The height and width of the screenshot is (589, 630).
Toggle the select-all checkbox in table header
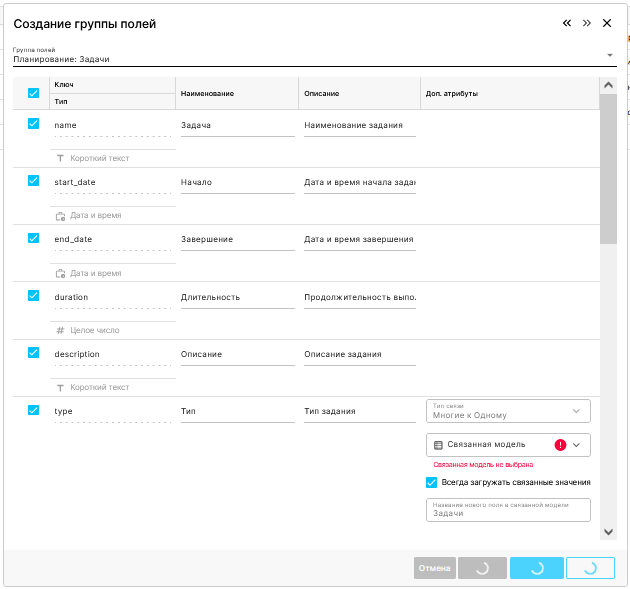33,93
